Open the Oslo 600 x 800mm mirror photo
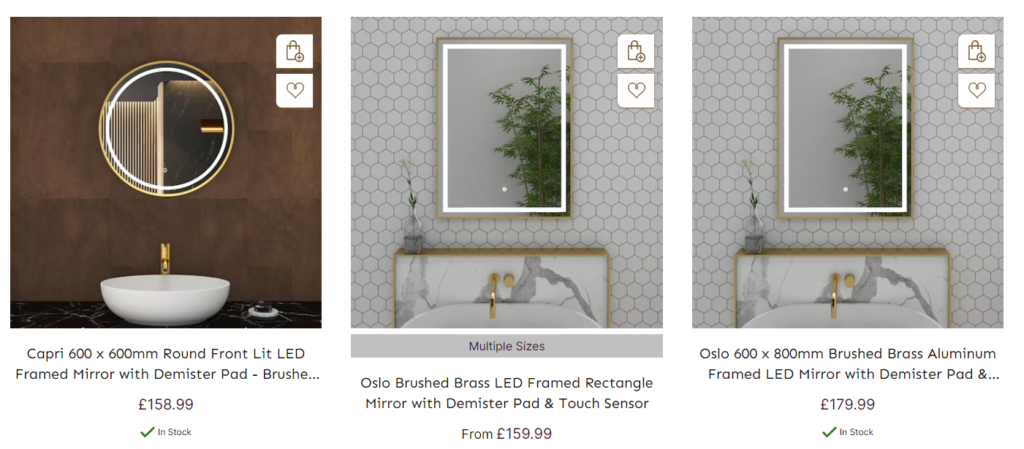Image resolution: width=1024 pixels, height=449 pixels. pyautogui.click(x=848, y=172)
